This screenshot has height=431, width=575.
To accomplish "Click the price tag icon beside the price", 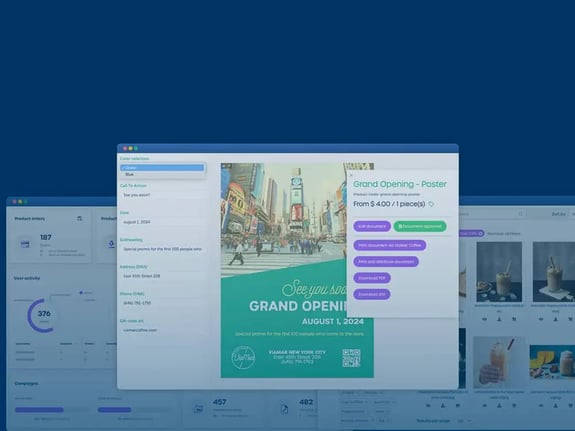I will (x=431, y=204).
